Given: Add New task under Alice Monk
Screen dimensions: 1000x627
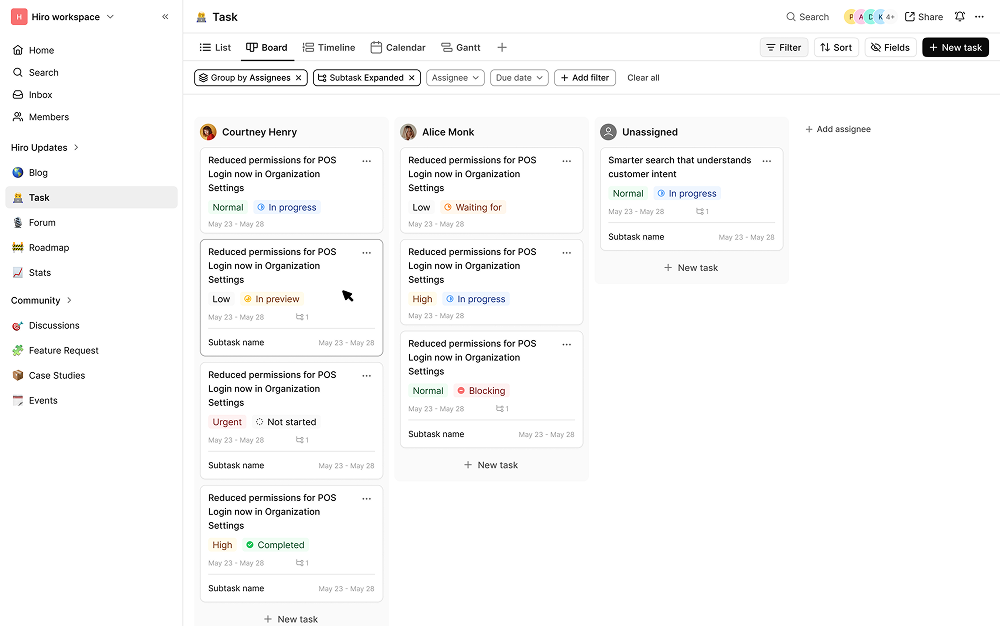Looking at the screenshot, I should tap(491, 465).
